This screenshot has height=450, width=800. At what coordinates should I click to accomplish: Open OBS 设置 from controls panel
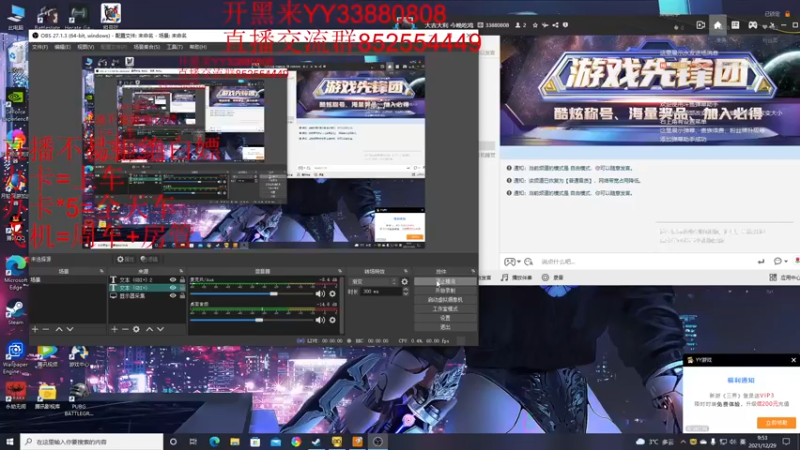point(445,318)
